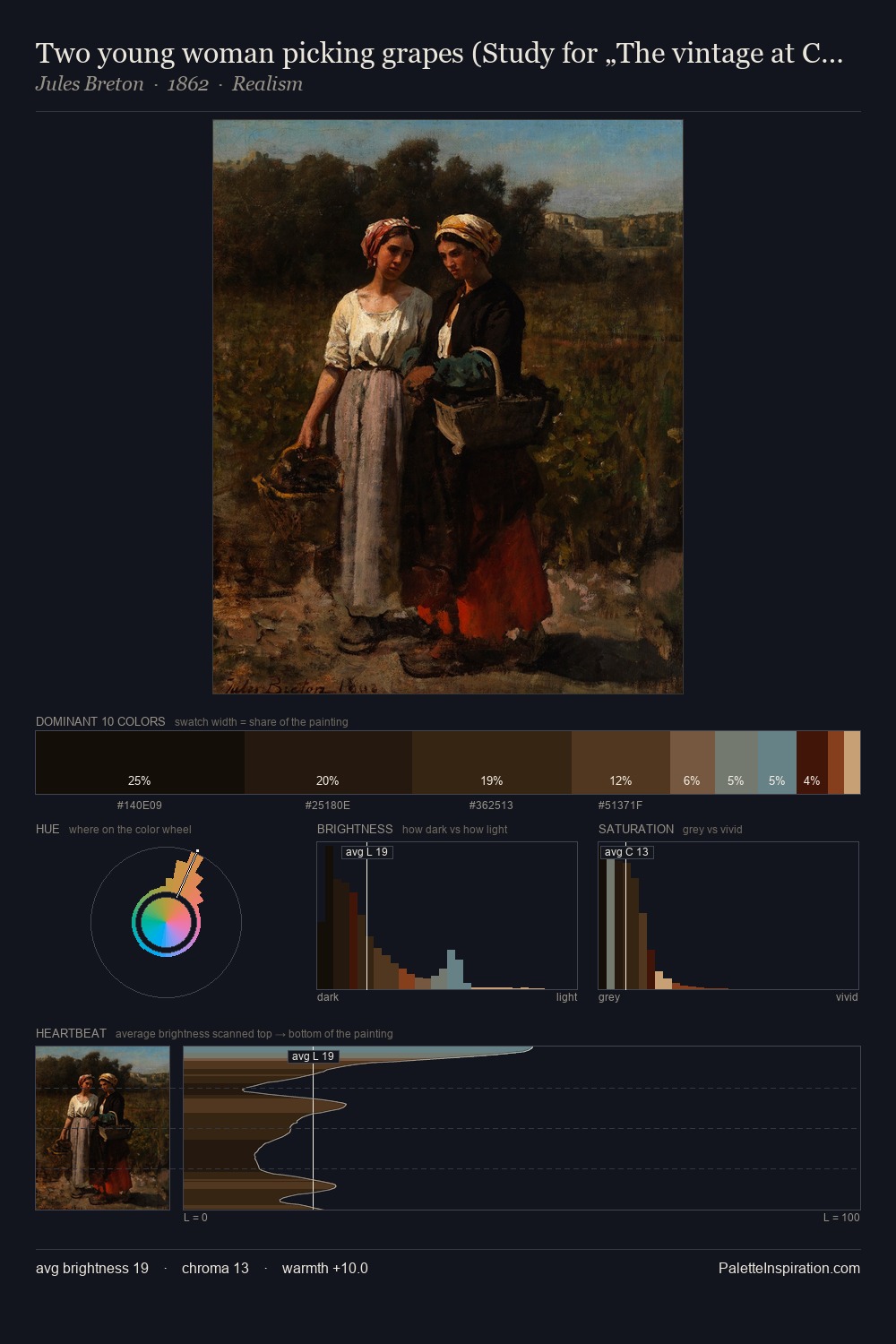Screen dimensions: 896x1344
Task: Pick the 5% grey swatch
Action: [736, 762]
